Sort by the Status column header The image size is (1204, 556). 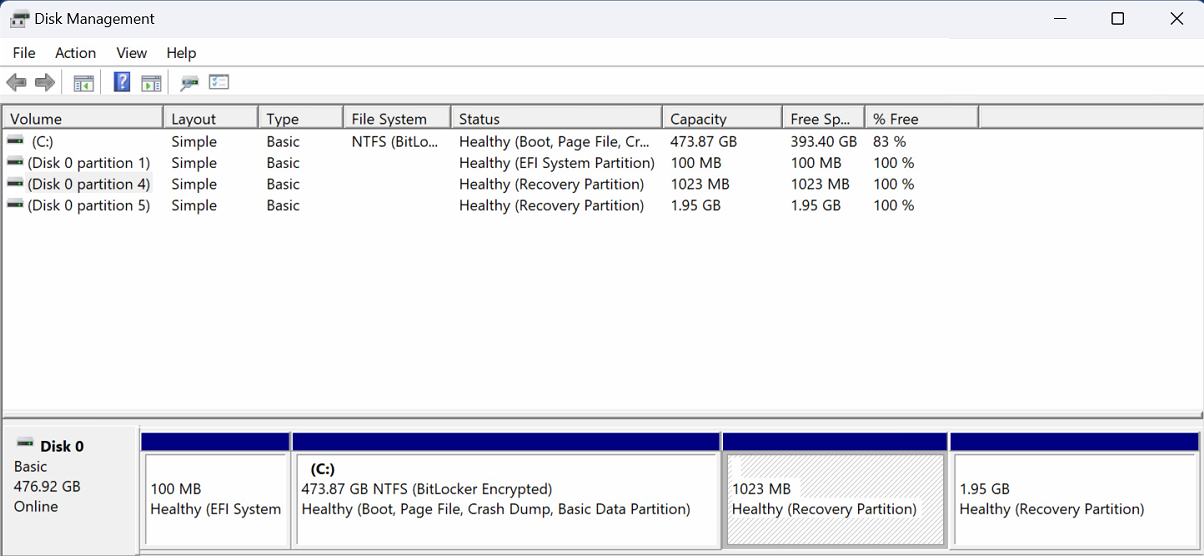point(557,118)
